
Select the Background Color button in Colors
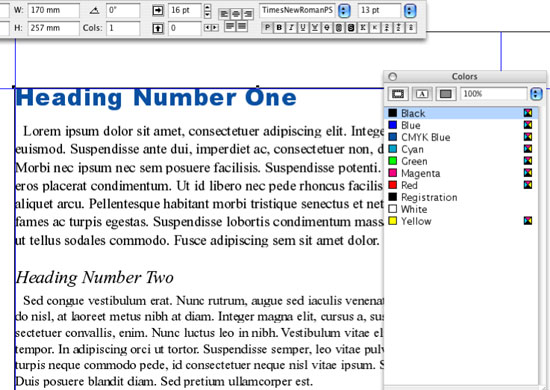click(x=446, y=94)
